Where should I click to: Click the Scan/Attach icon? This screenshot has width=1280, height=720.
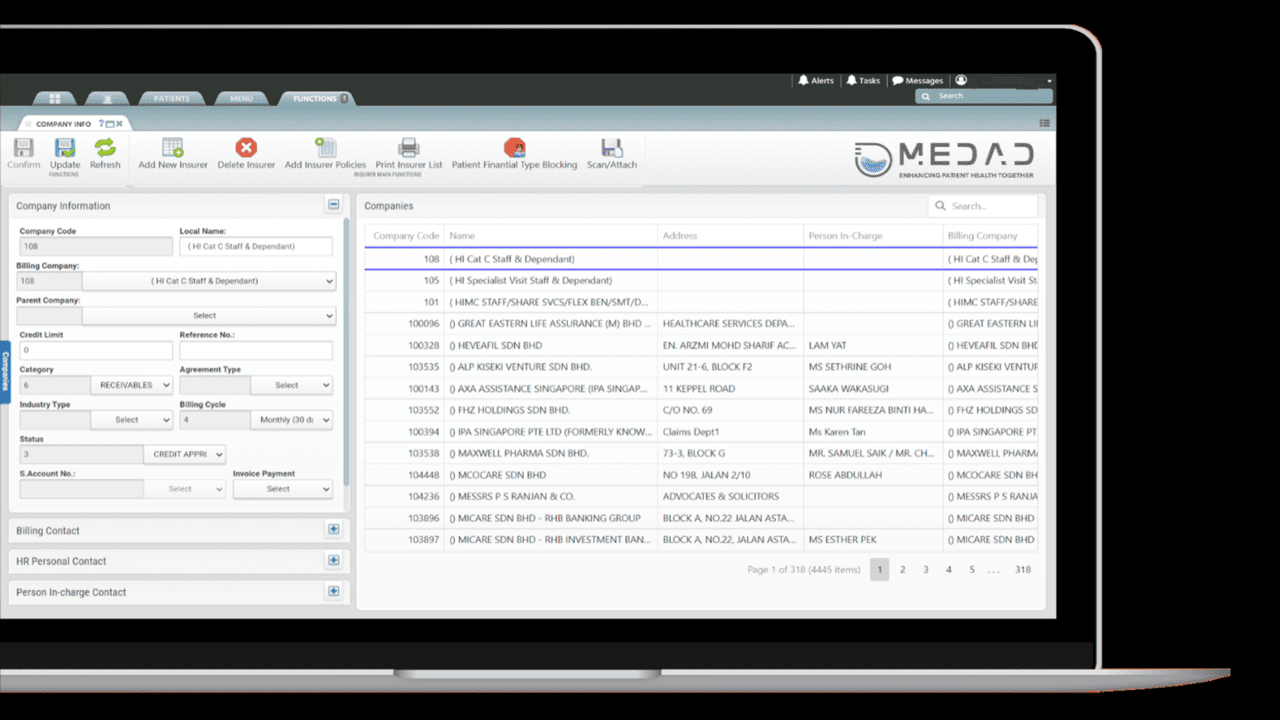tap(611, 148)
